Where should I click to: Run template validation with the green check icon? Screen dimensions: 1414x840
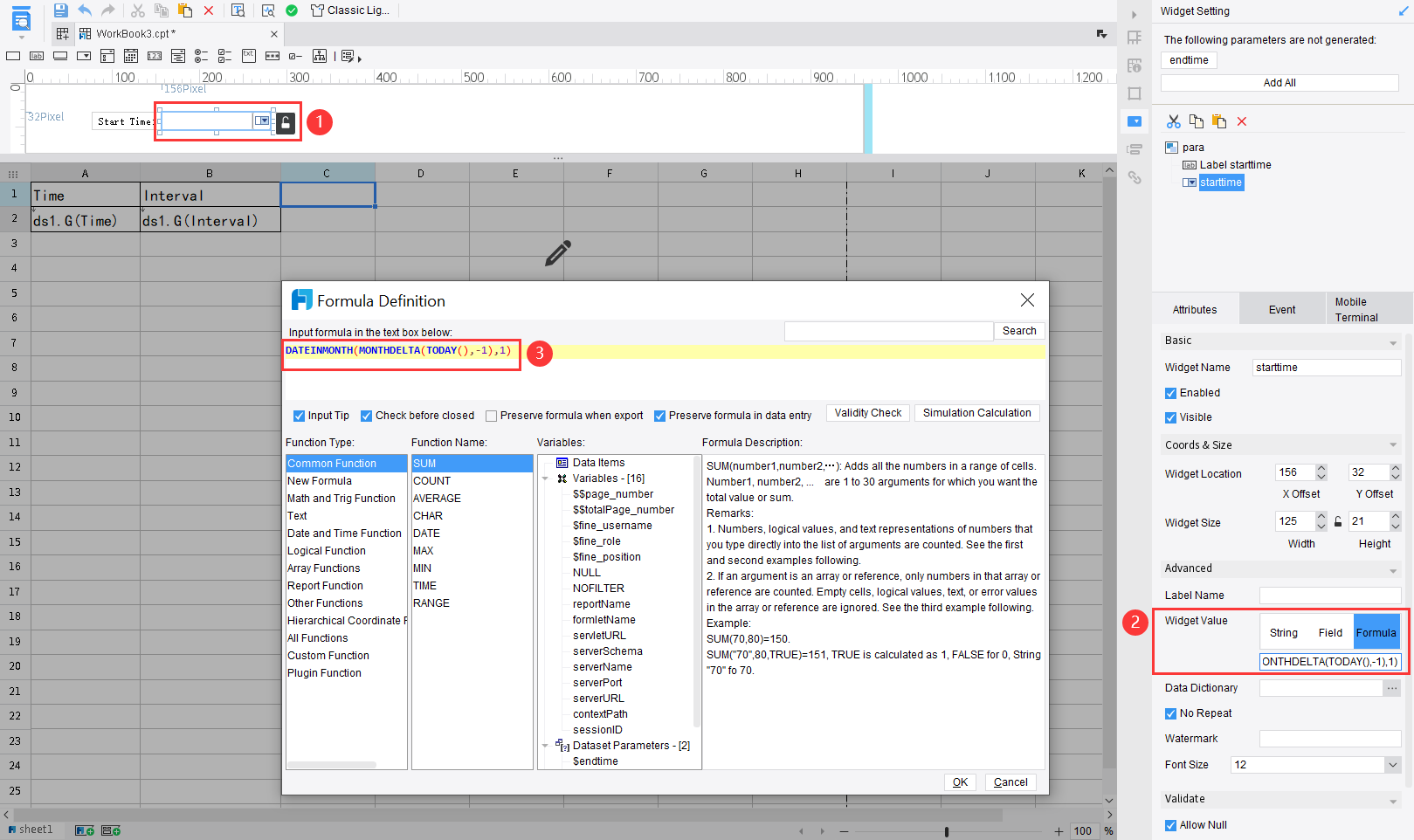click(292, 10)
